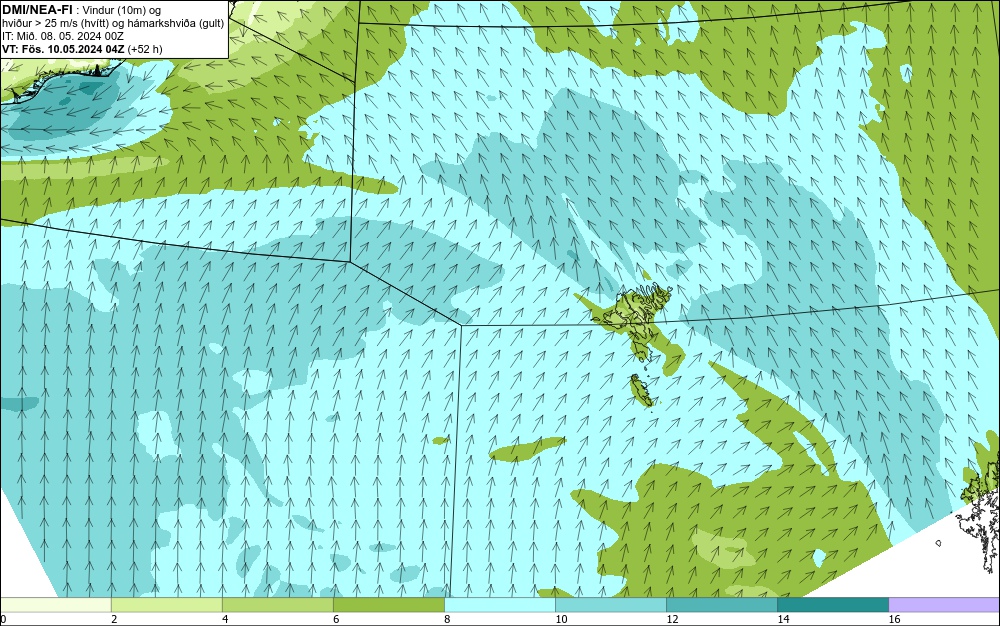This screenshot has width=1000, height=626.
Task: Click the 2–4 m/s light green legend swatch
Action: point(166,604)
